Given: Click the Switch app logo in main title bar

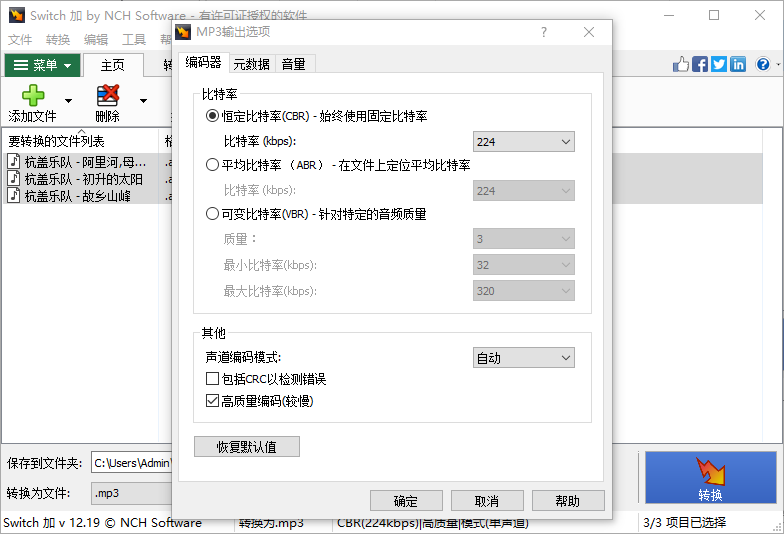Looking at the screenshot, I should 16,15.
